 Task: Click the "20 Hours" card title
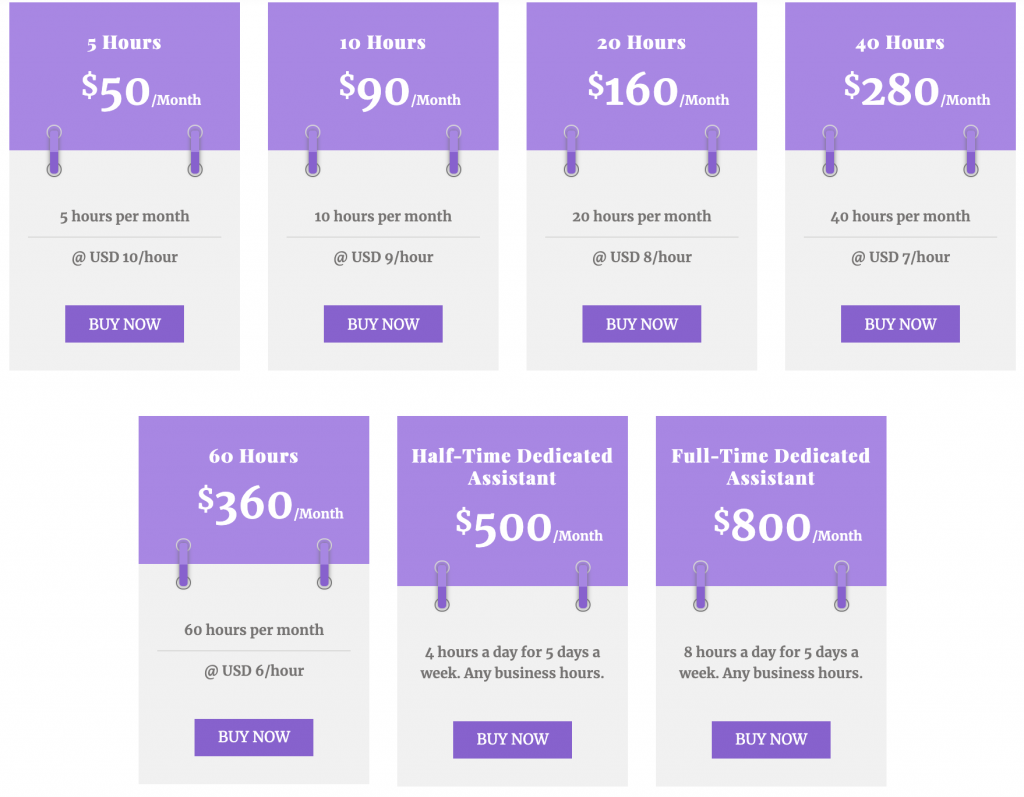tap(641, 43)
